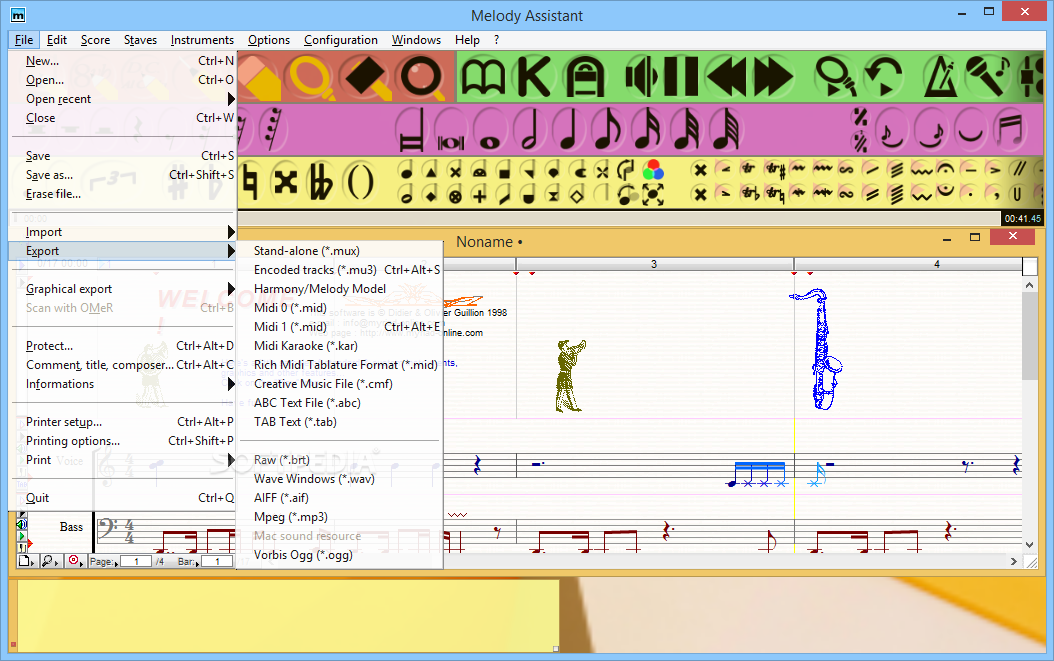Select the double sharp accidental icon
Image resolution: width=1054 pixels, height=661 pixels.
click(286, 182)
